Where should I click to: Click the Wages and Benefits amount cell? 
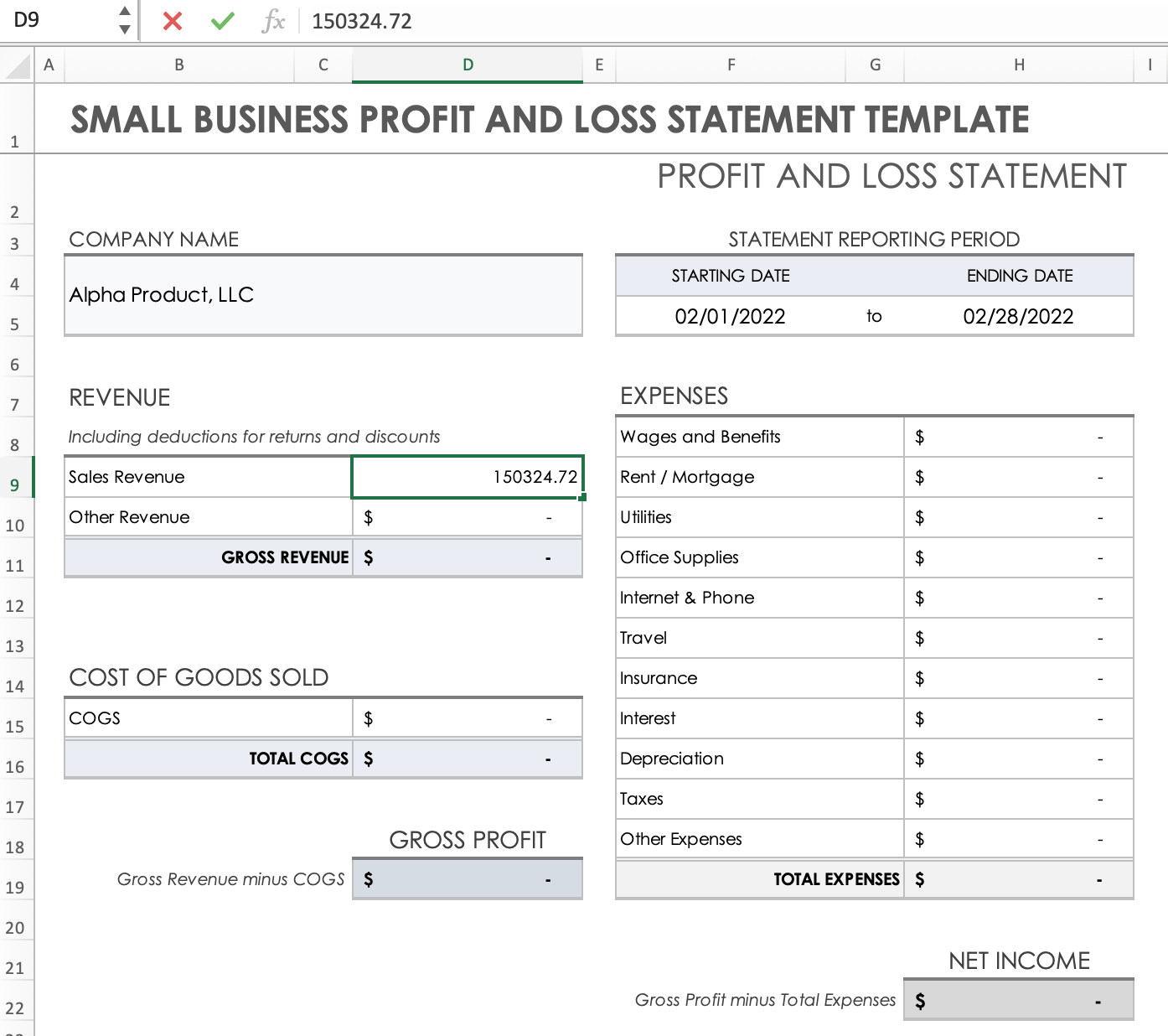pos(1018,437)
